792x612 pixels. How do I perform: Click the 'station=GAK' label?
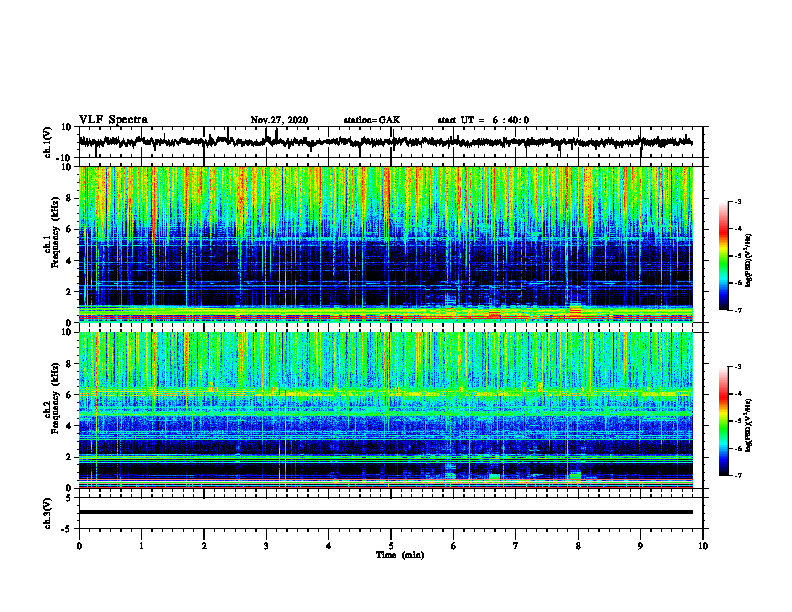point(372,120)
